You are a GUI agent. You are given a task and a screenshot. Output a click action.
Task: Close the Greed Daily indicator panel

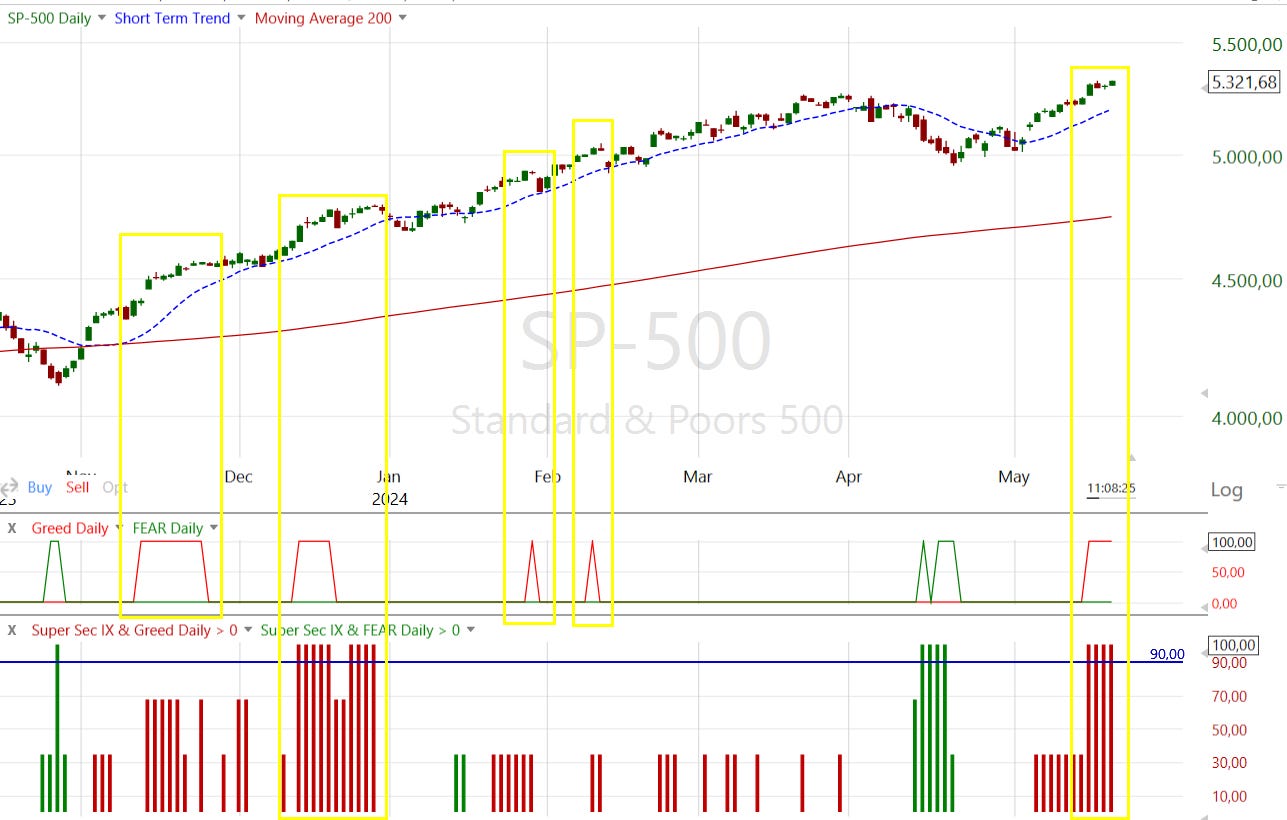(12, 528)
